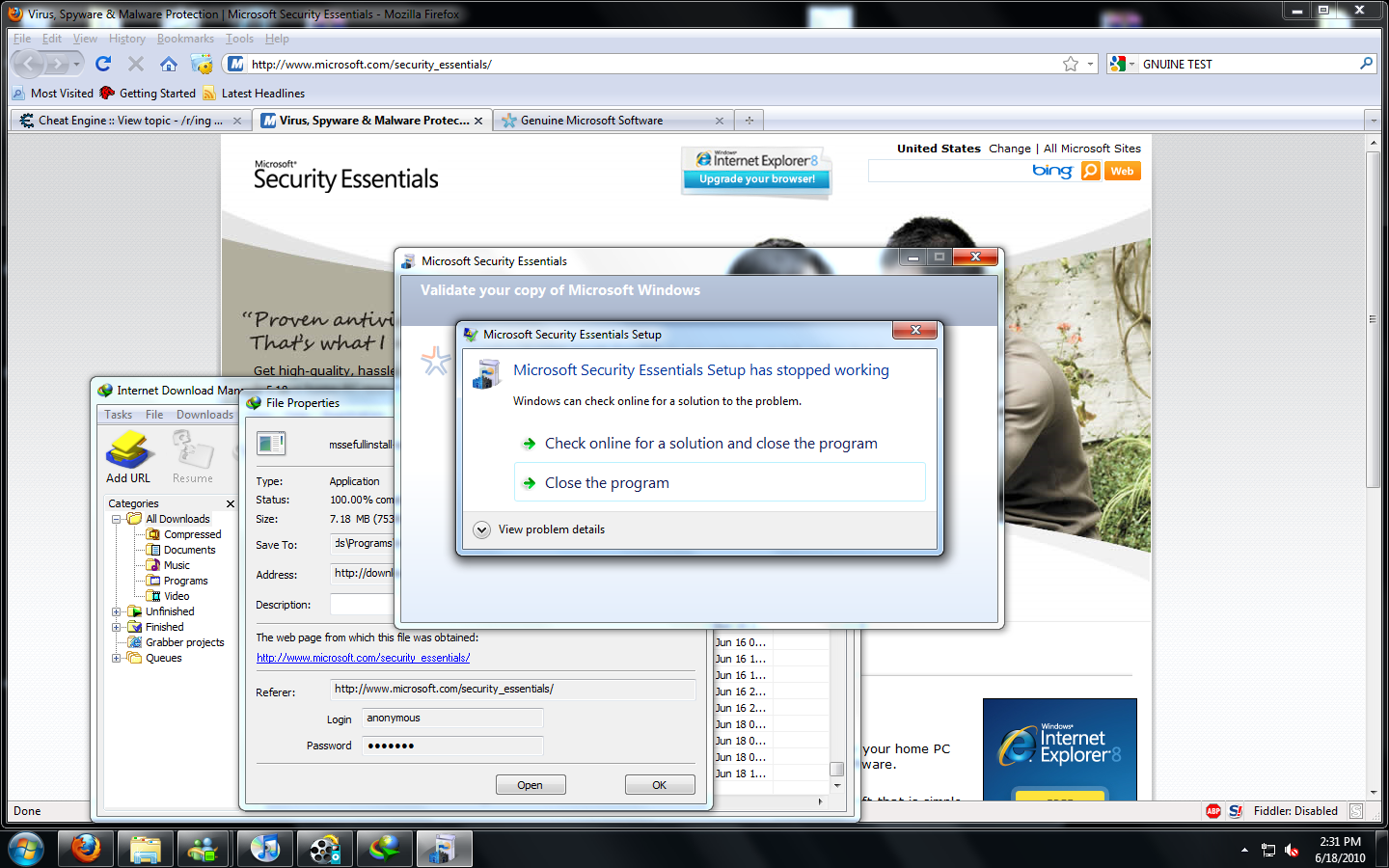The width and height of the screenshot is (1389, 868).
Task: Click the OK button in File Properties
Action: (659, 785)
